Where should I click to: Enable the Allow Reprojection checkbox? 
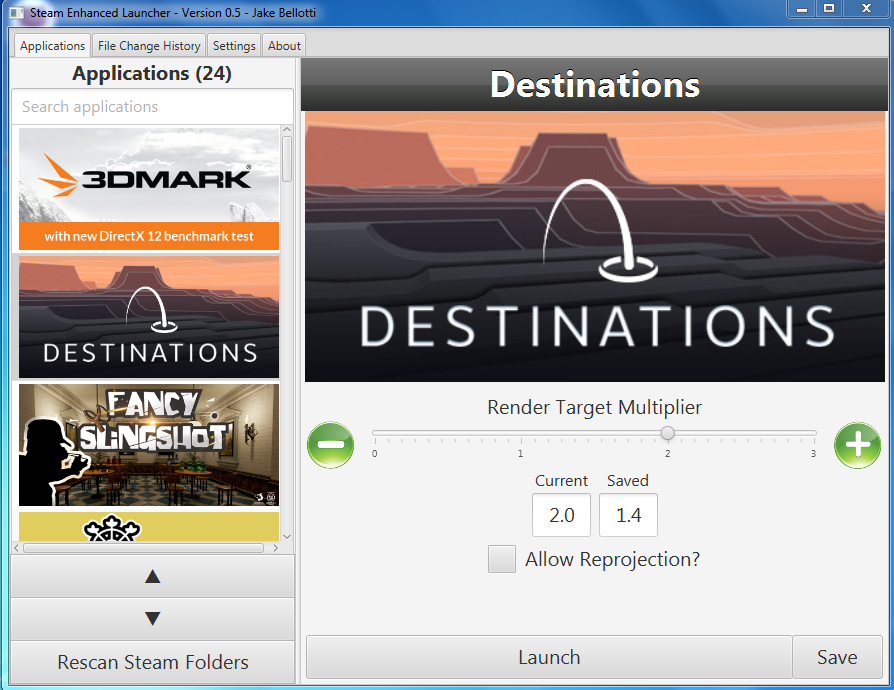pyautogui.click(x=502, y=559)
